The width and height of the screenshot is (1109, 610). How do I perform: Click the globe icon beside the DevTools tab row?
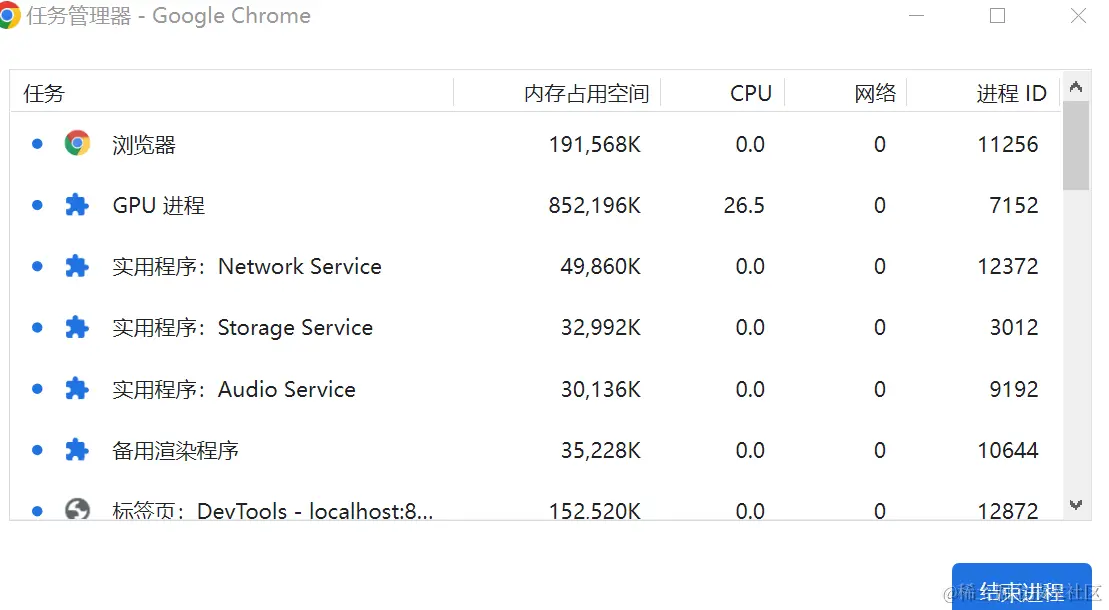pyautogui.click(x=77, y=510)
